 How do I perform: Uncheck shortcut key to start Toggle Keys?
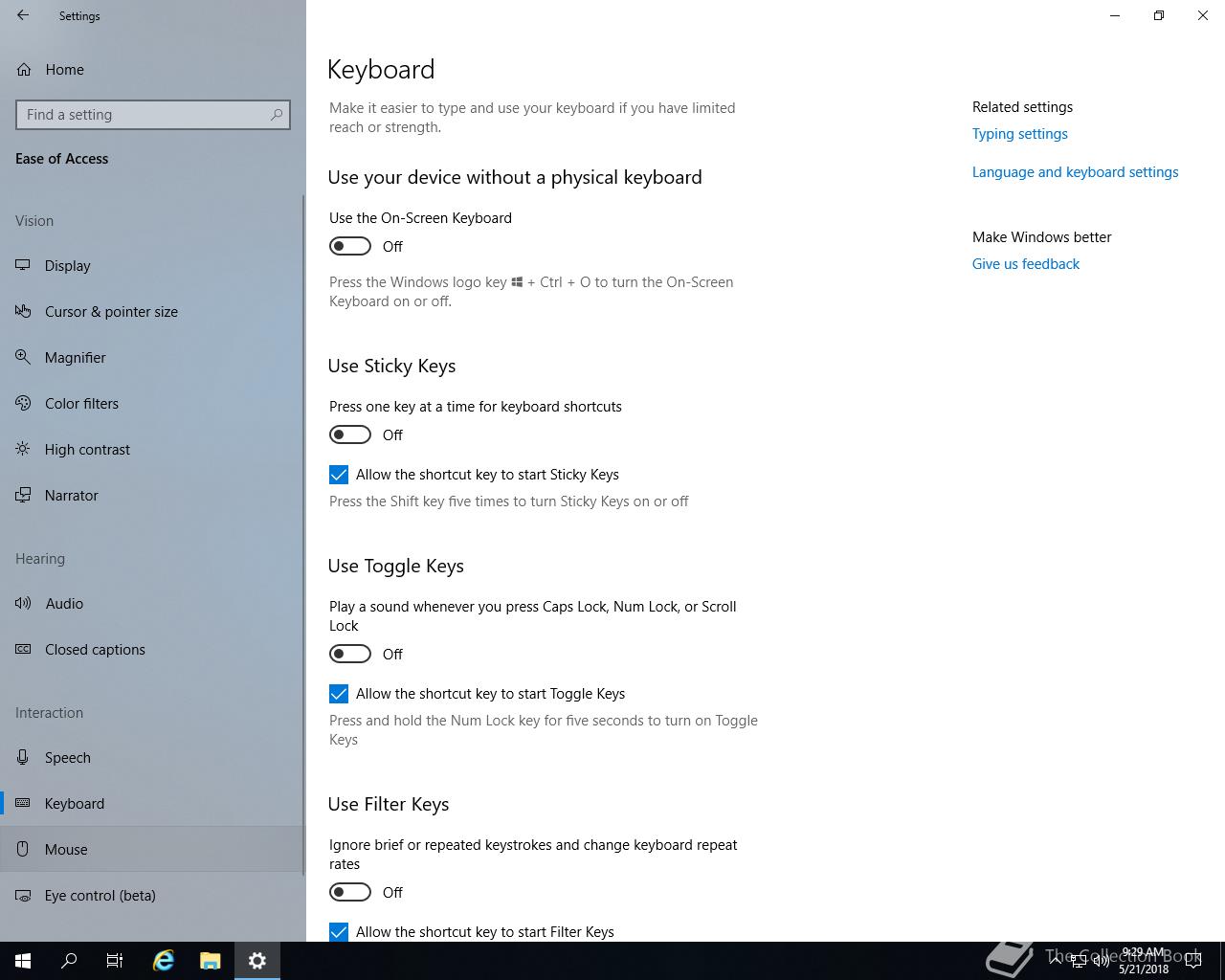339,694
